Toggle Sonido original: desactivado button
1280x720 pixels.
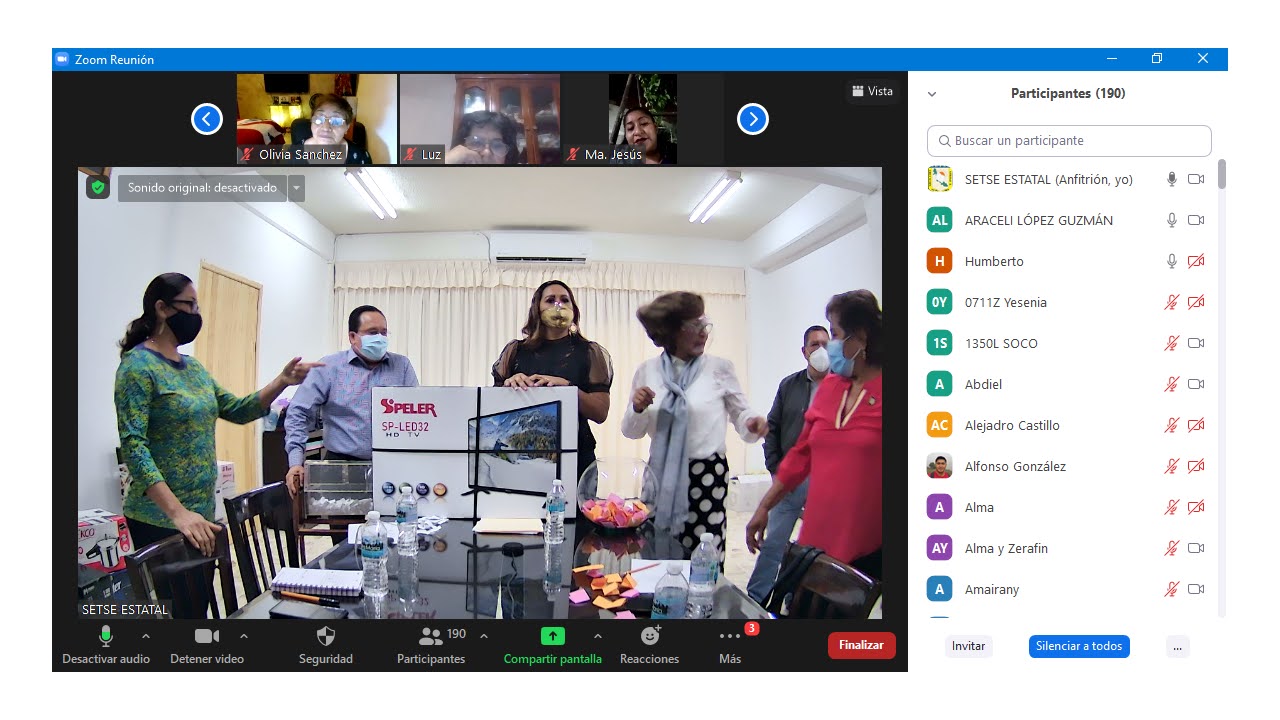[202, 188]
